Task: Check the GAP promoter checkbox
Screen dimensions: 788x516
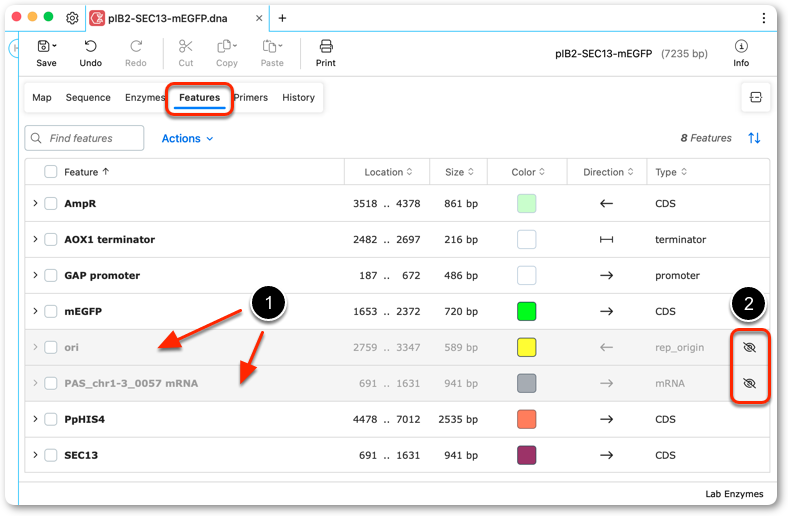Action: tap(51, 275)
